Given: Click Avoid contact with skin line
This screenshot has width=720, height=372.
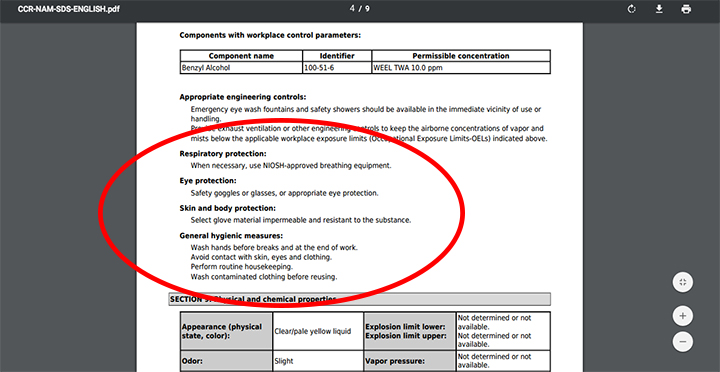Looking at the screenshot, I should (x=262, y=257).
